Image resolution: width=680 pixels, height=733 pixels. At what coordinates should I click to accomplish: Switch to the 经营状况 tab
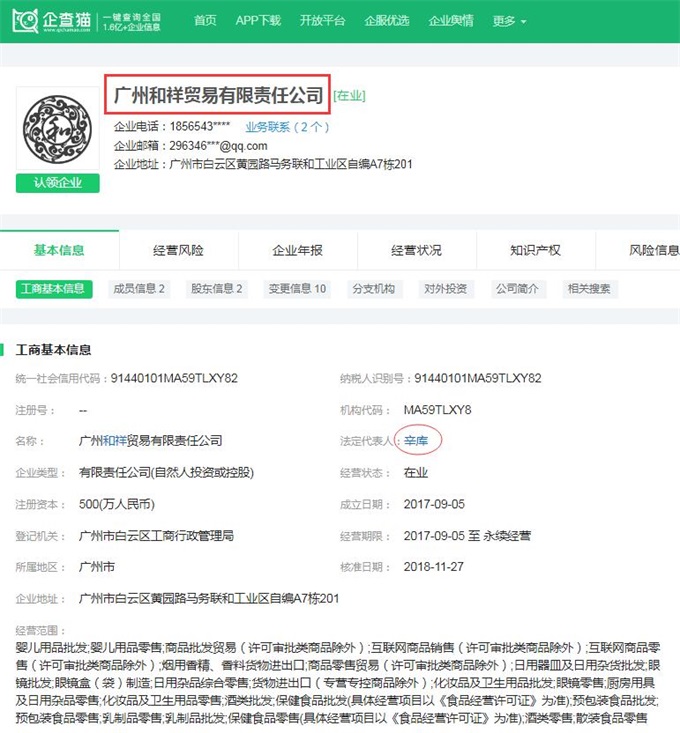[x=416, y=250]
